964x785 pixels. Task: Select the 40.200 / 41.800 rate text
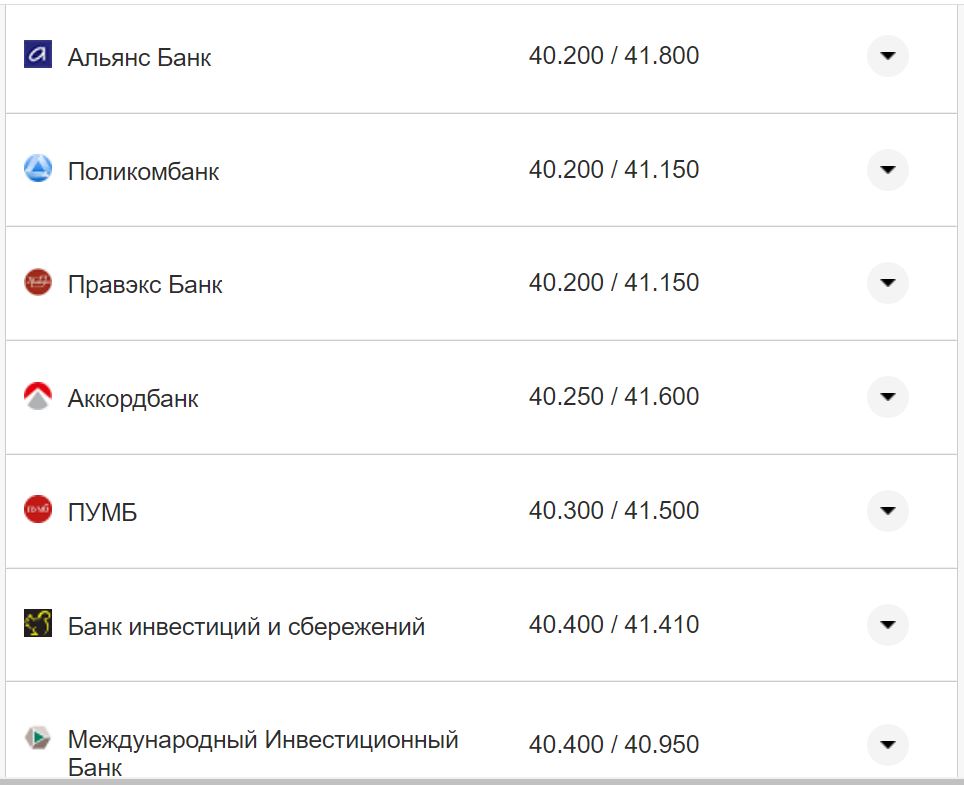615,57
